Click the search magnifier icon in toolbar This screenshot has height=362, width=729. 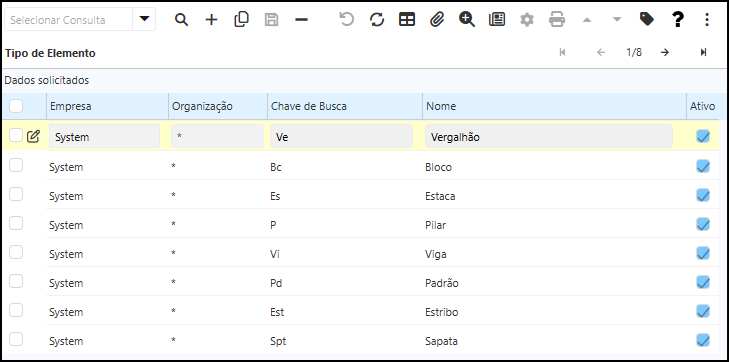click(181, 20)
